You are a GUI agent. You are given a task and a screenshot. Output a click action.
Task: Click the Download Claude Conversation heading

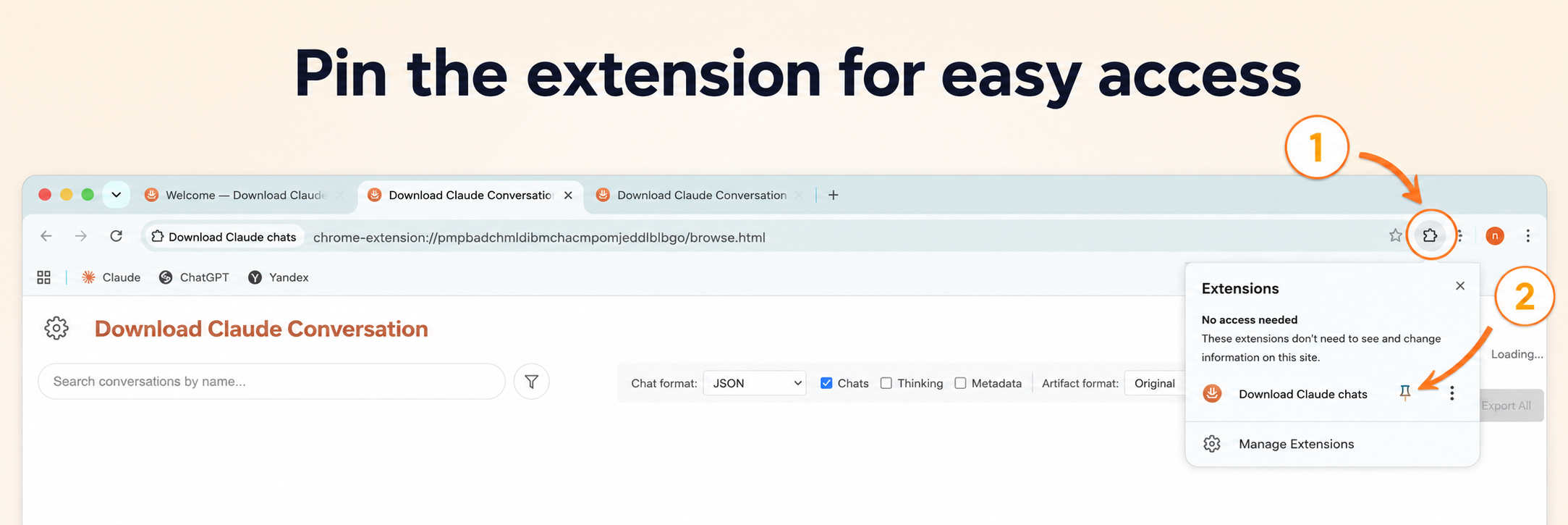coord(261,329)
